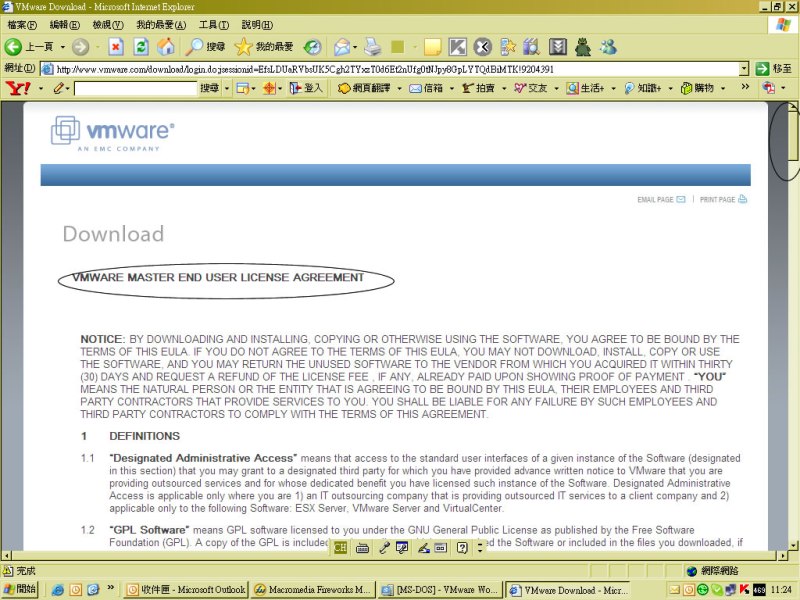Viewport: 800px width, 600px height.
Task: Open the 開始 Start menu
Action: (x=19, y=589)
